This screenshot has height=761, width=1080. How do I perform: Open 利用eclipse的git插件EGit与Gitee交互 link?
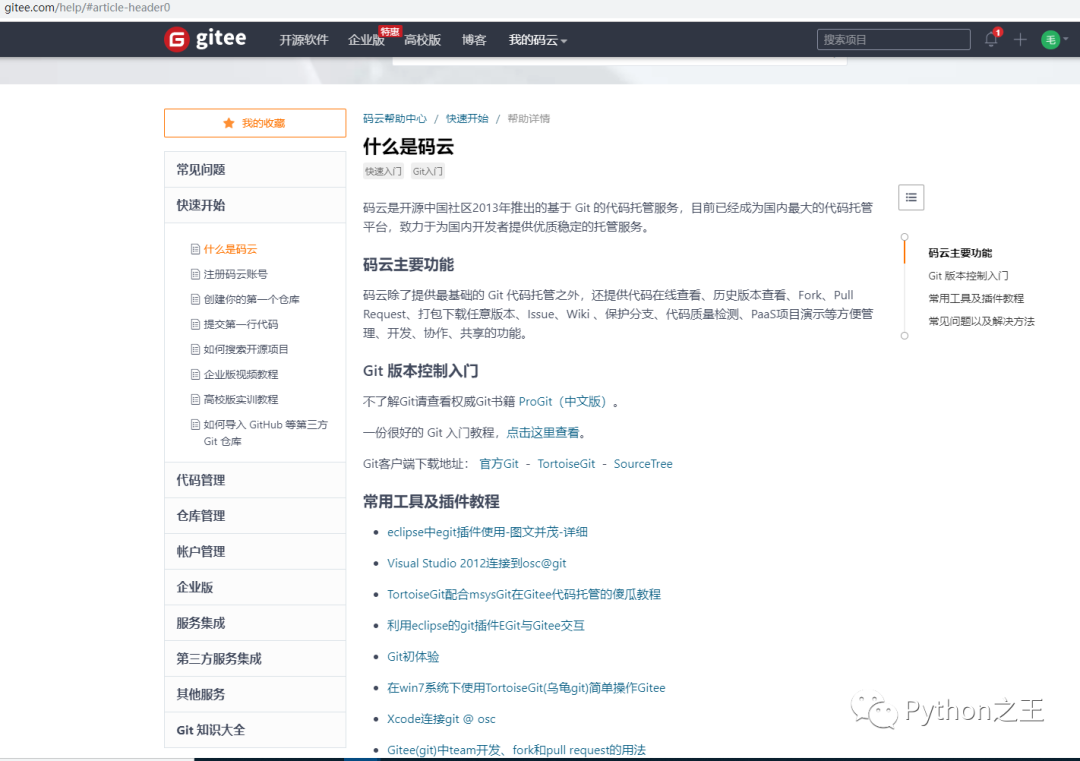pos(486,625)
